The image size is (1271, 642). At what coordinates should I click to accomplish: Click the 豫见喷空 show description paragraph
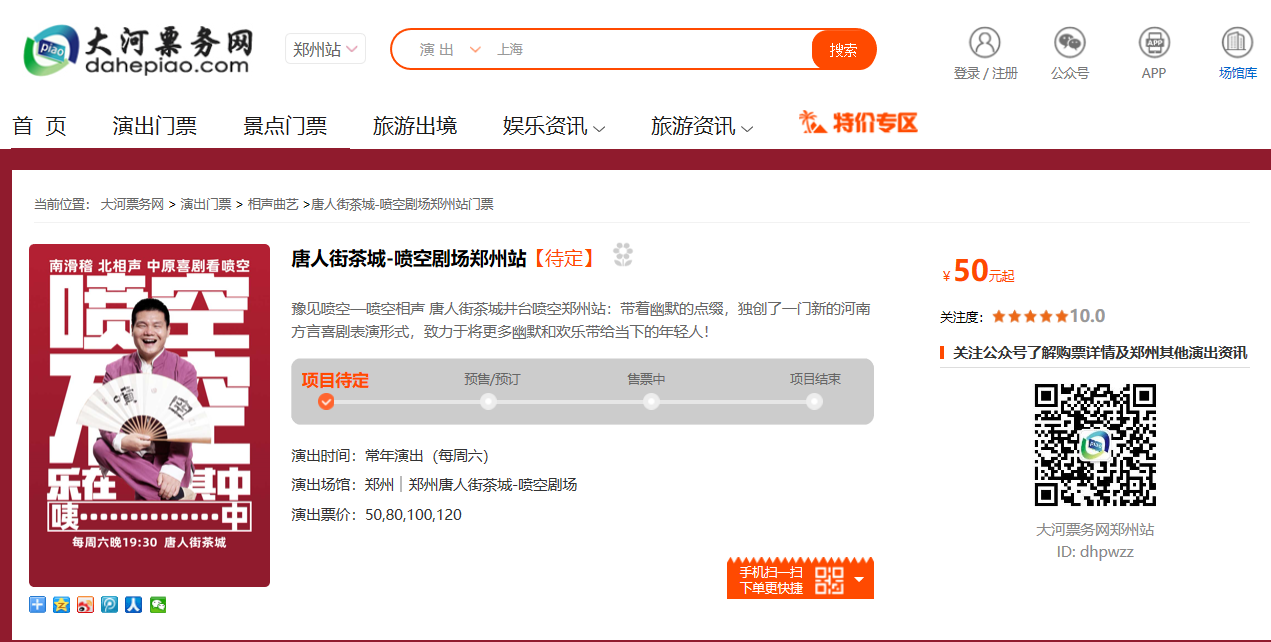coord(581,319)
